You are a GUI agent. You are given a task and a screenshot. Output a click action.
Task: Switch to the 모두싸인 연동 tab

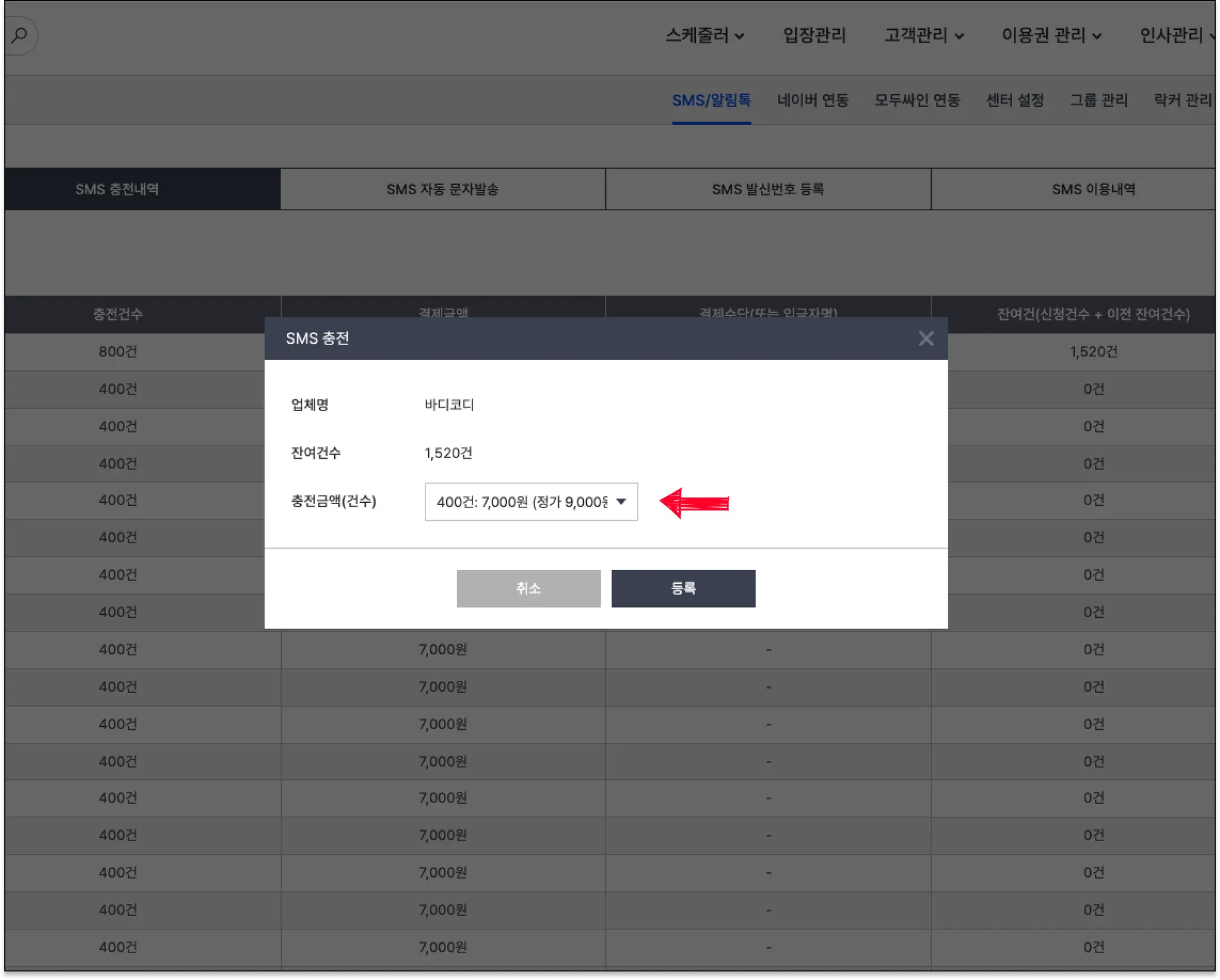pos(917,100)
